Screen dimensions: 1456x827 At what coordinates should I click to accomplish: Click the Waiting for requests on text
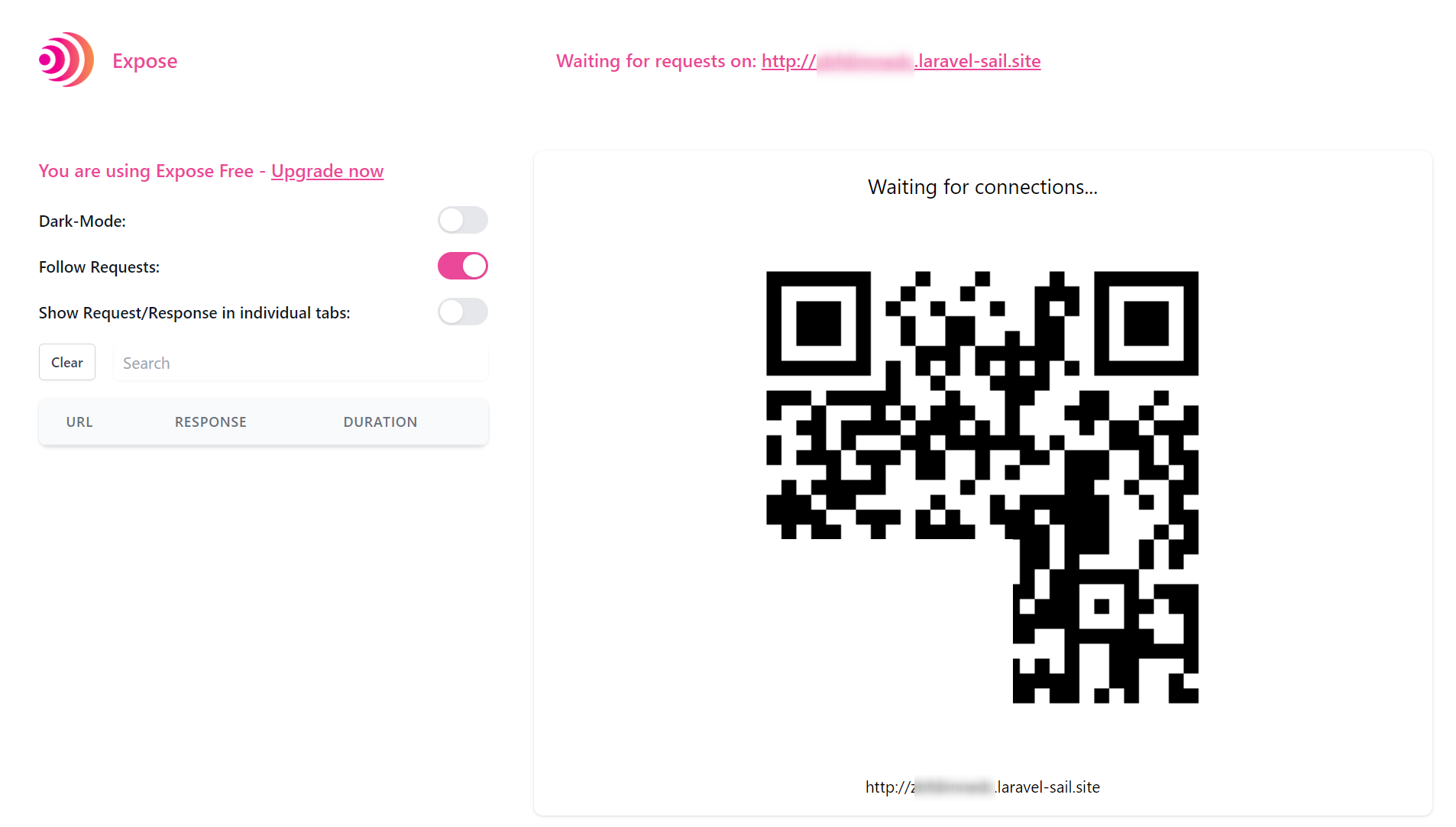[x=656, y=61]
